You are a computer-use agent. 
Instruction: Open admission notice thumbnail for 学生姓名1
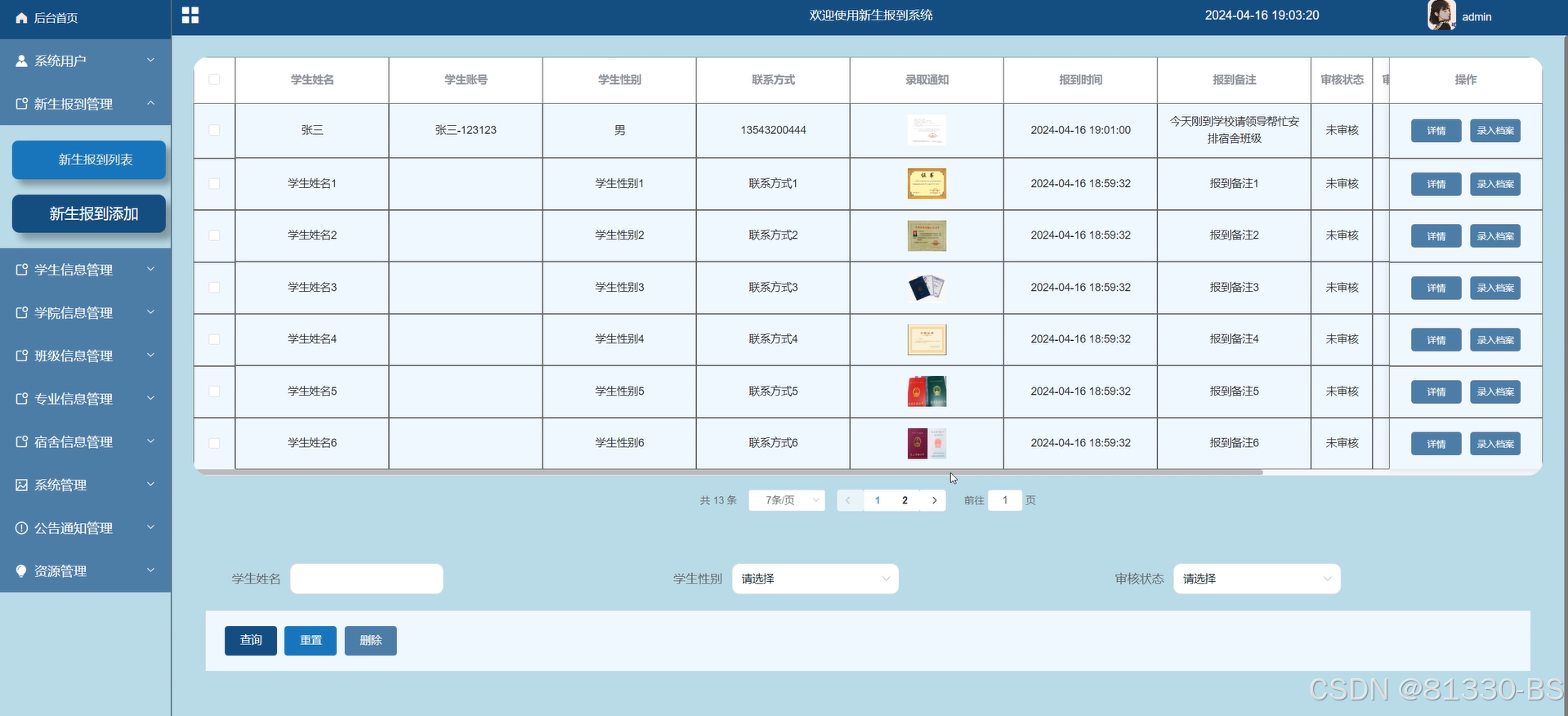click(x=927, y=183)
